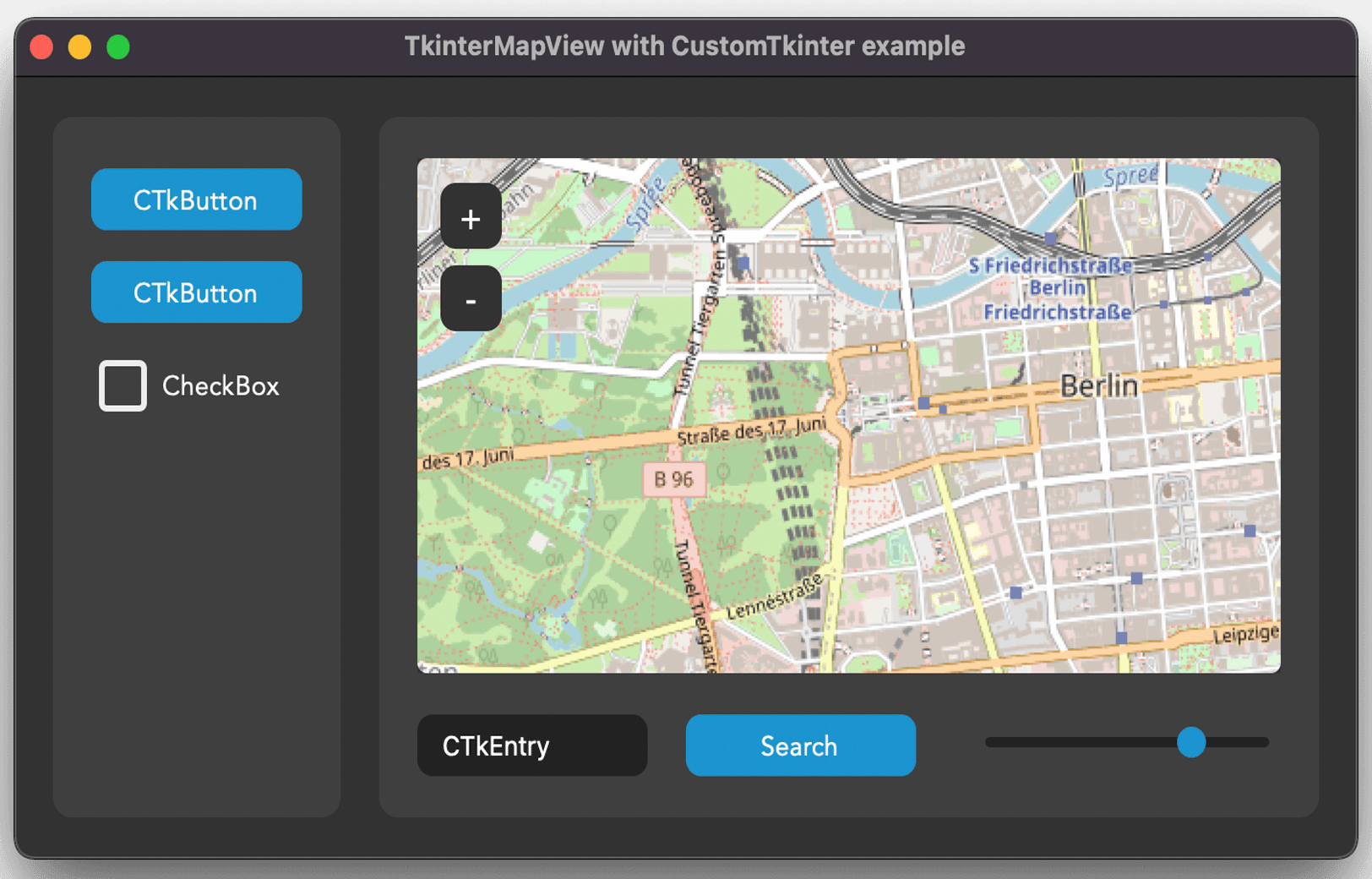Close the window with red button
This screenshot has width=1372, height=879.
coord(41,46)
